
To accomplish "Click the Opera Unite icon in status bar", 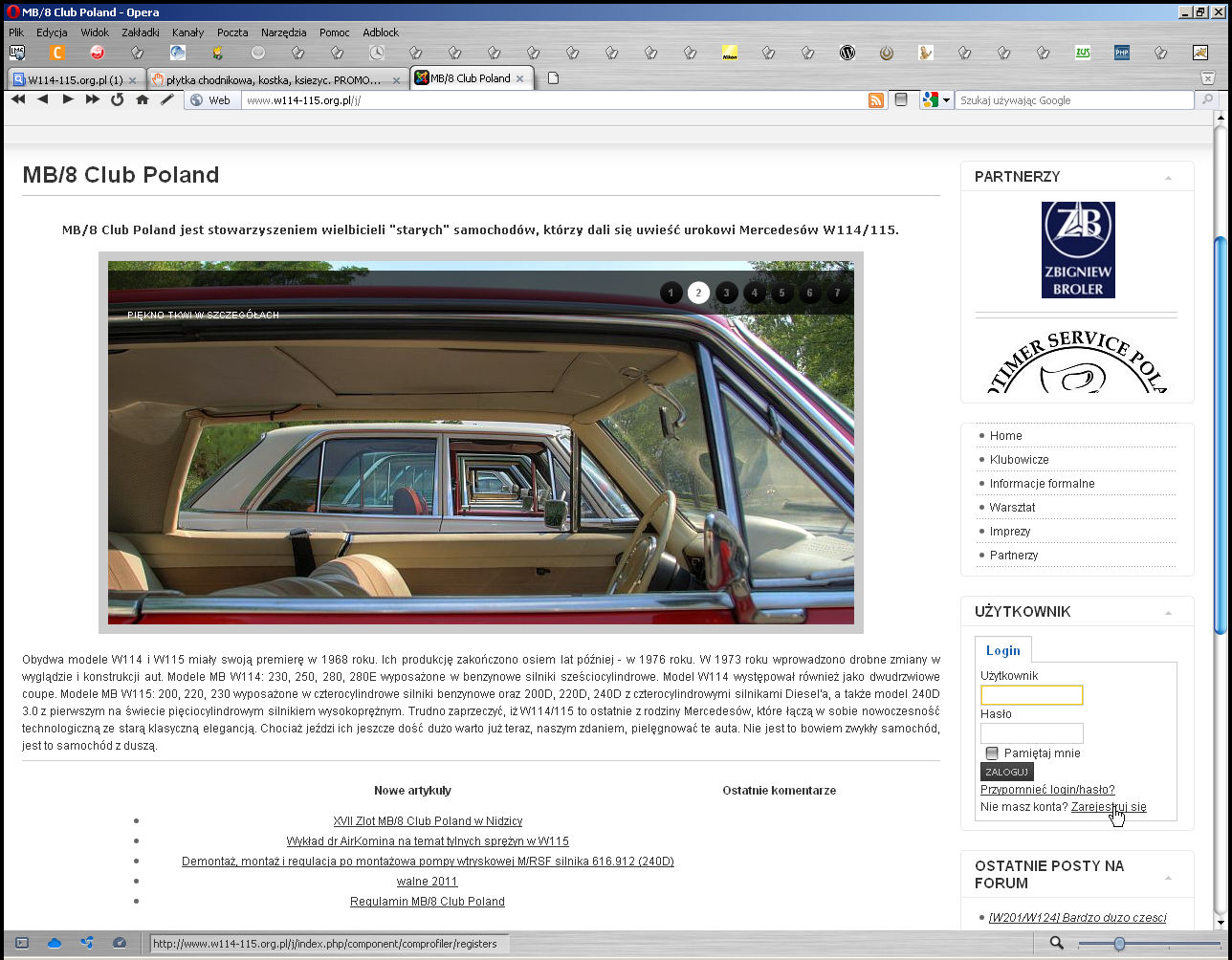I will pos(87,943).
